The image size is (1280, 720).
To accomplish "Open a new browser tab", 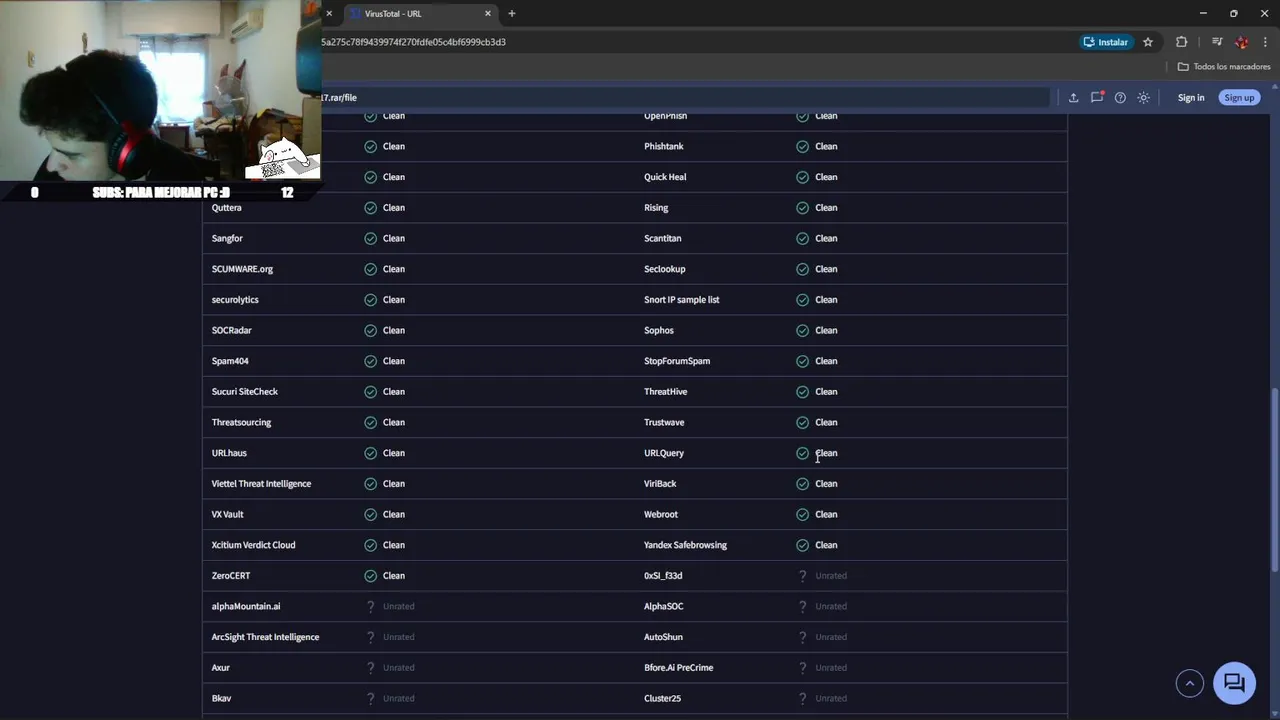I will pos(512,13).
